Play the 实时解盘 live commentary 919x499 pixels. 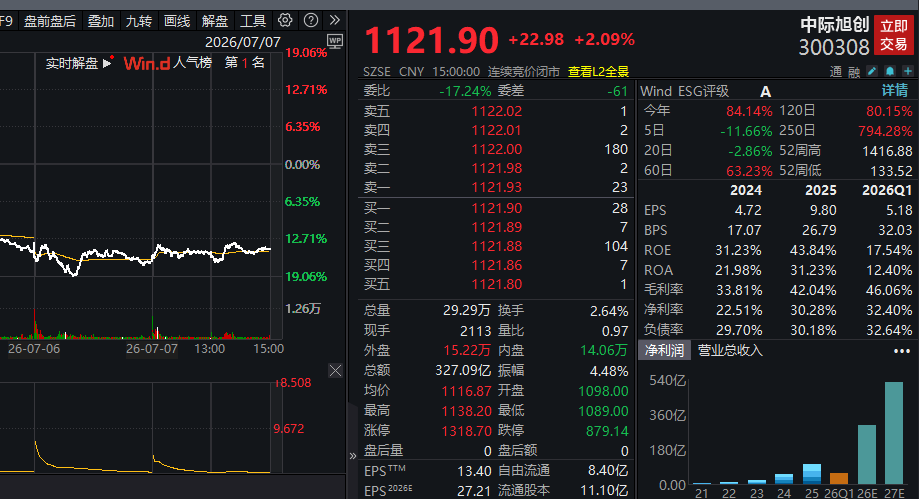tap(78, 63)
